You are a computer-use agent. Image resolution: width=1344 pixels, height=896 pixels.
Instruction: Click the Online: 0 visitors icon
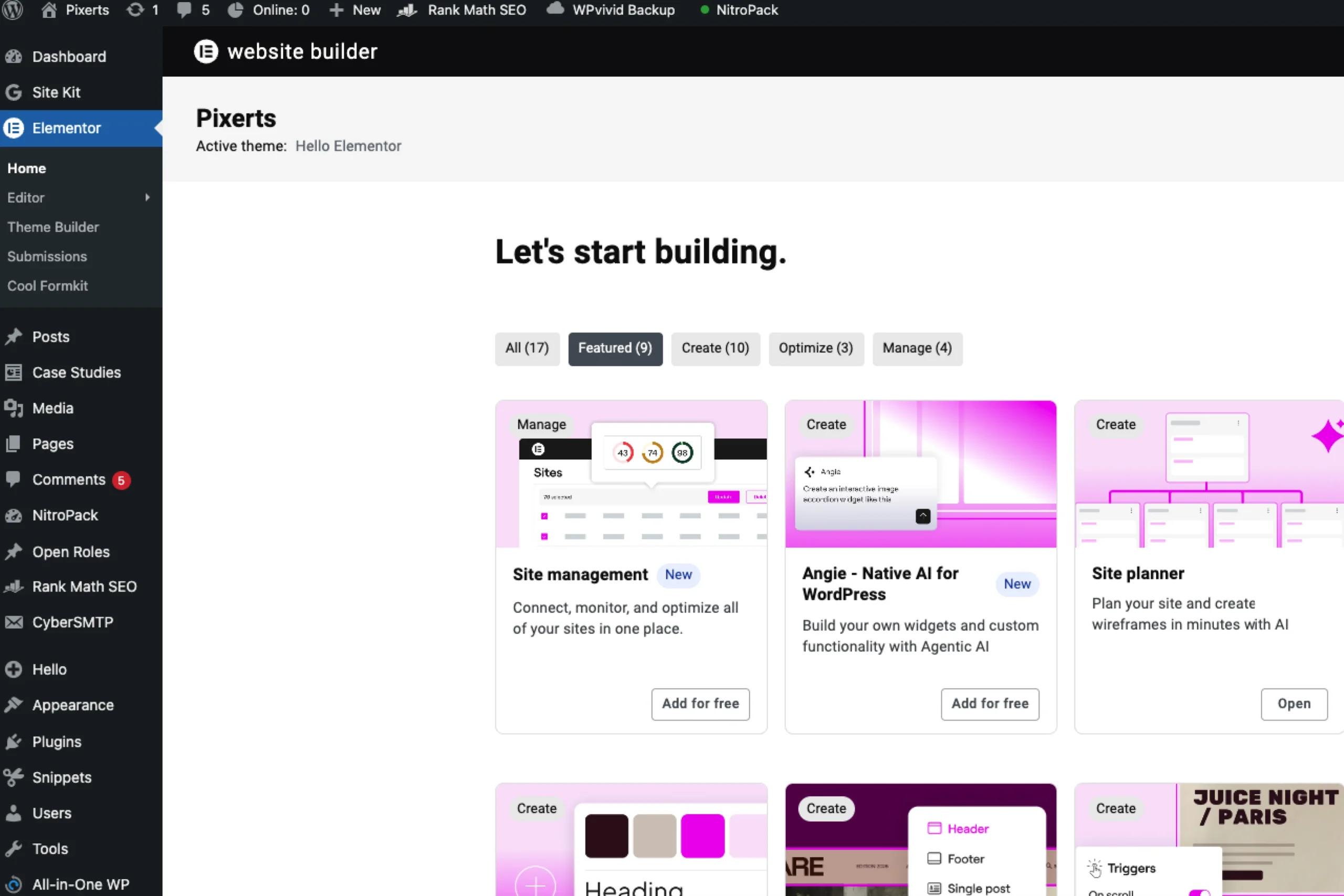[235, 10]
